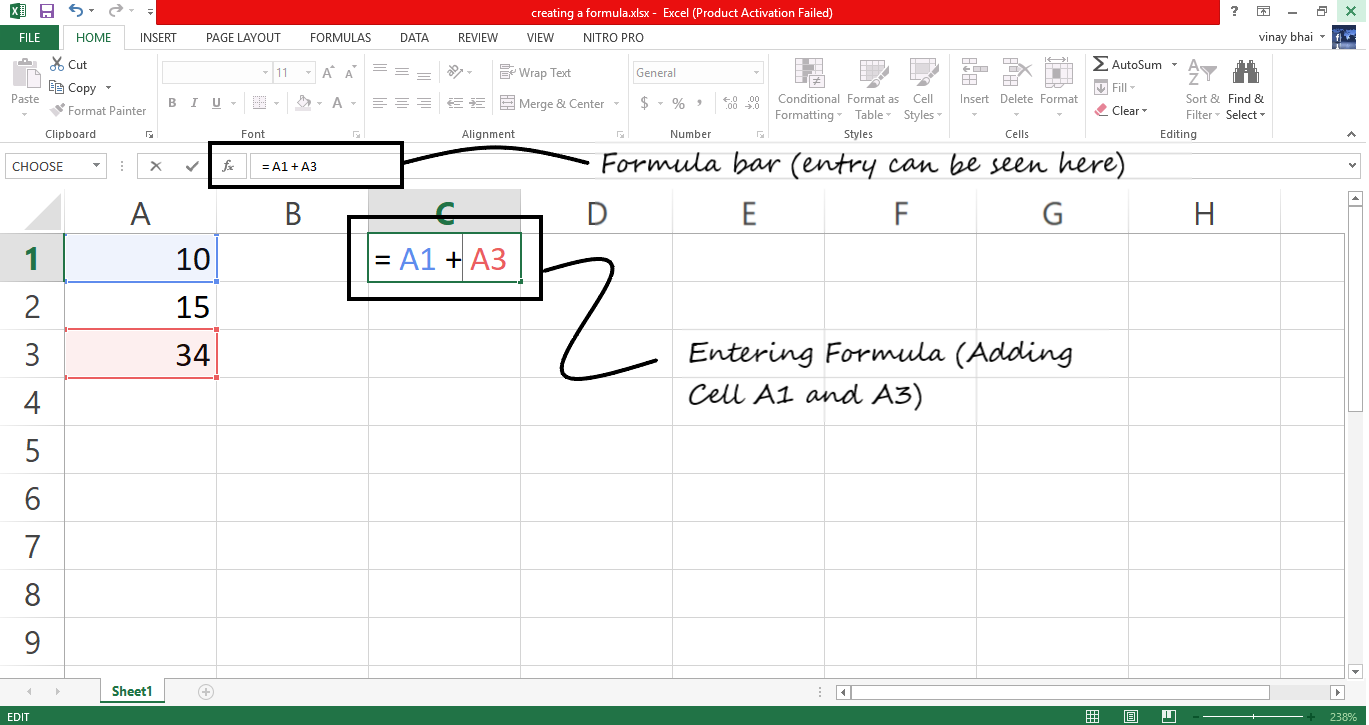
Task: Click the Format Painter tool
Action: (98, 111)
